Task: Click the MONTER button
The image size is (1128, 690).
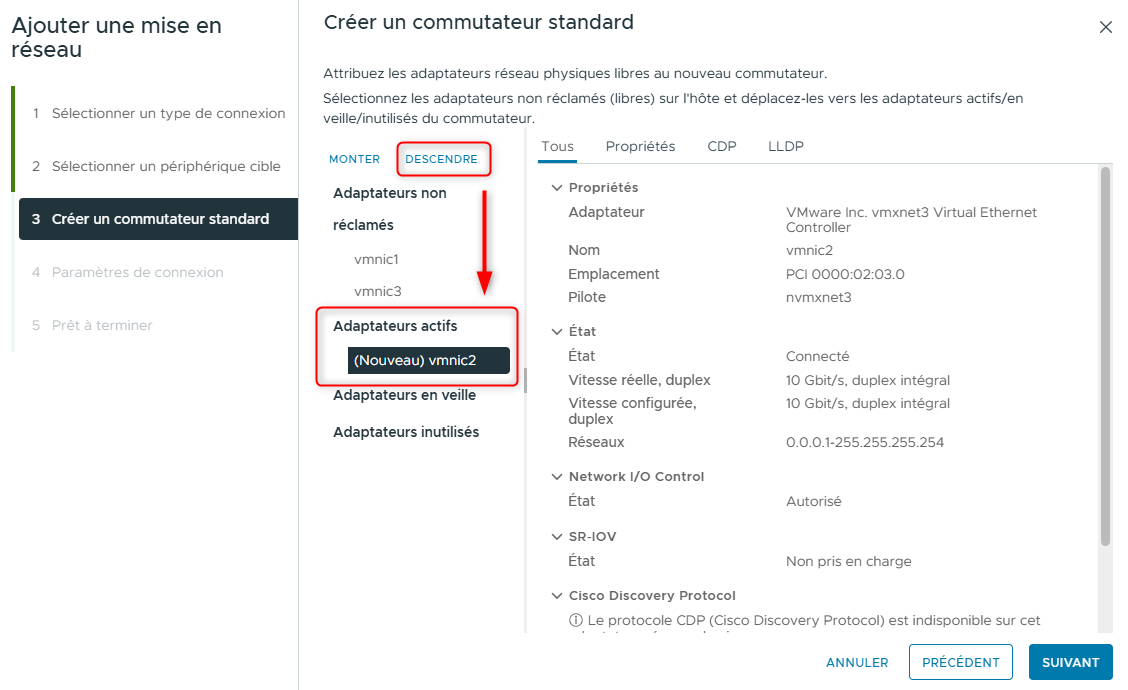Action: pos(354,160)
